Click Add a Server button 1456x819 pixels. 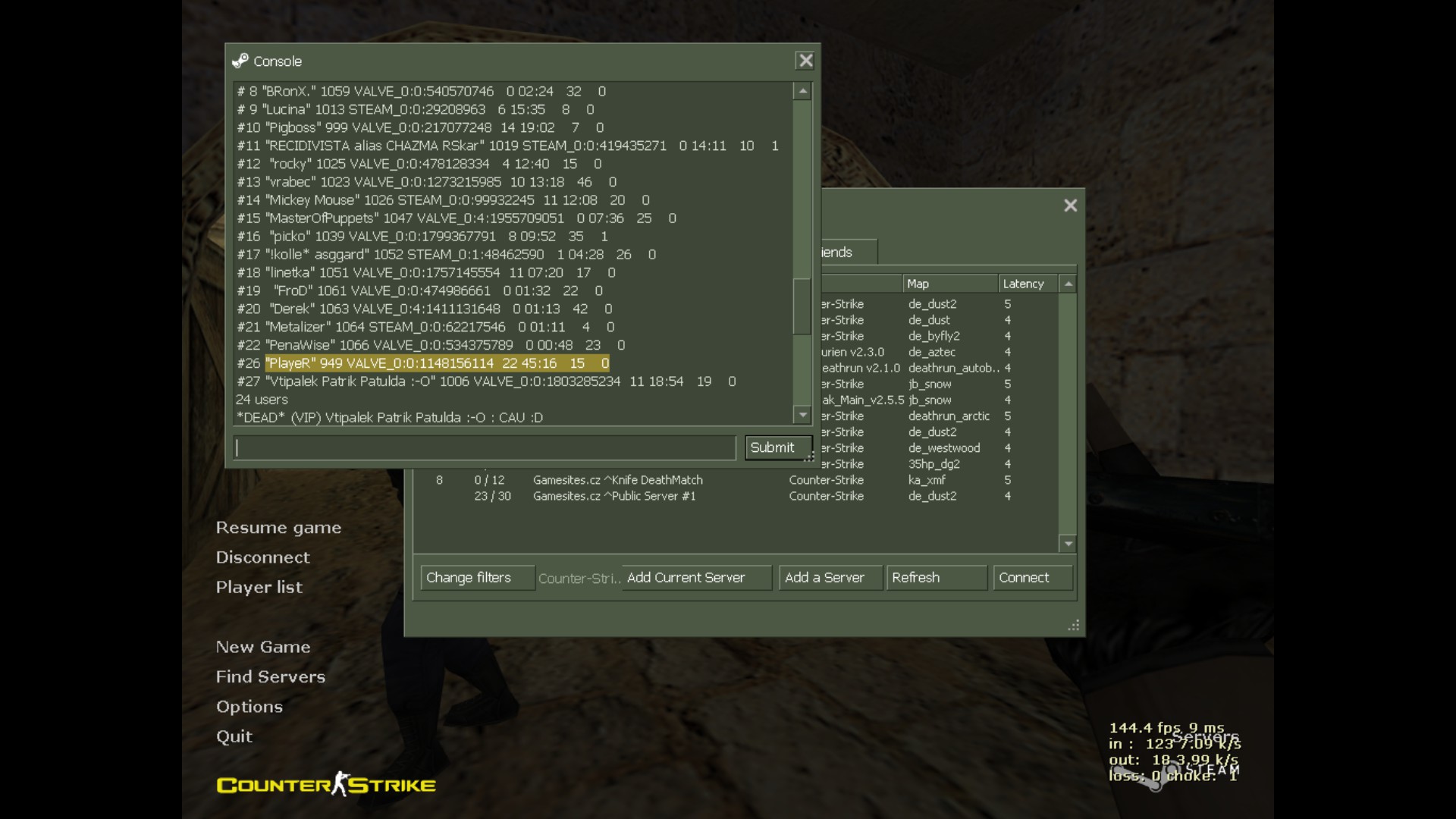(830, 578)
